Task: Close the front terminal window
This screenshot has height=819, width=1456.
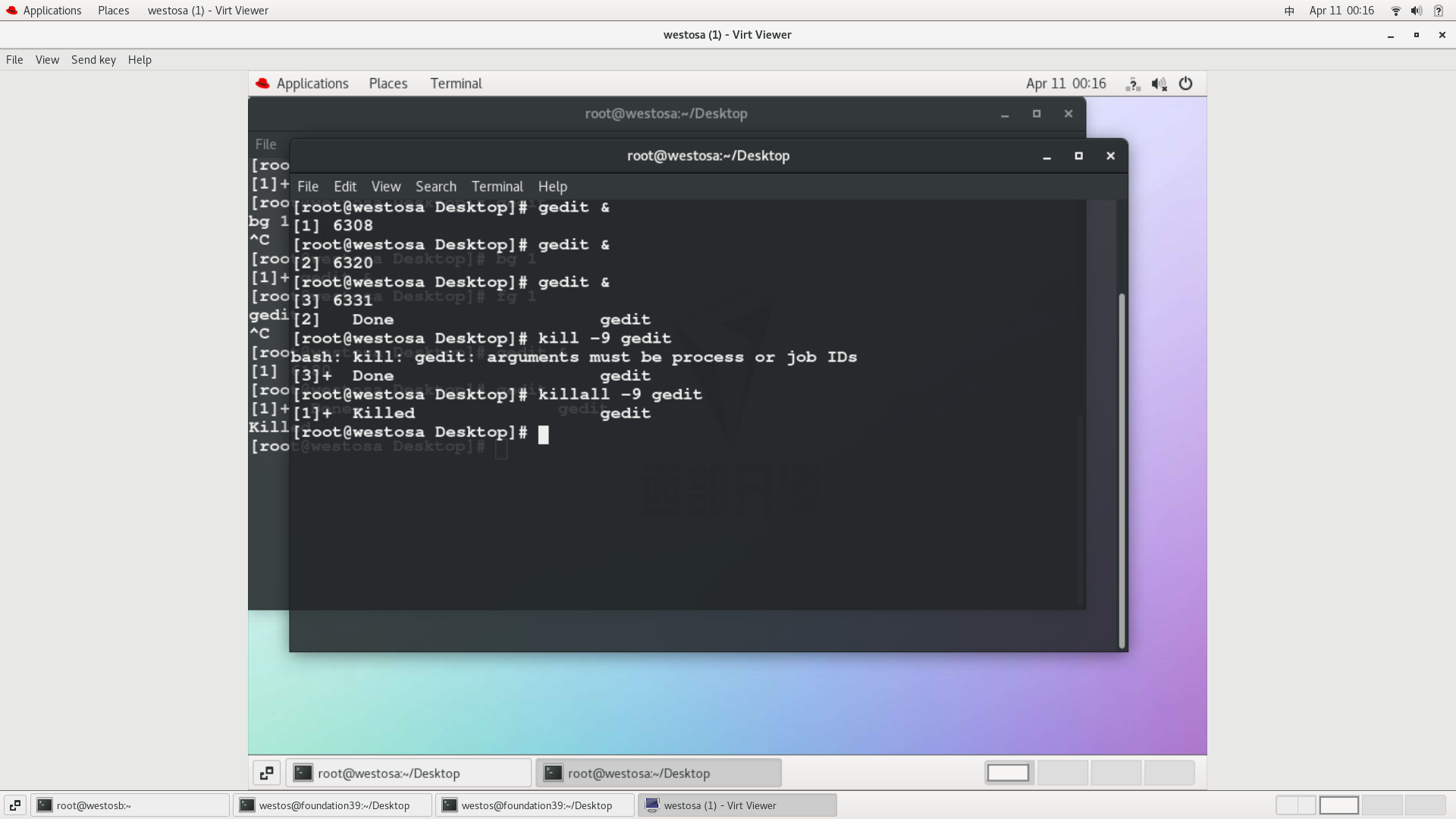Action: click(1110, 156)
